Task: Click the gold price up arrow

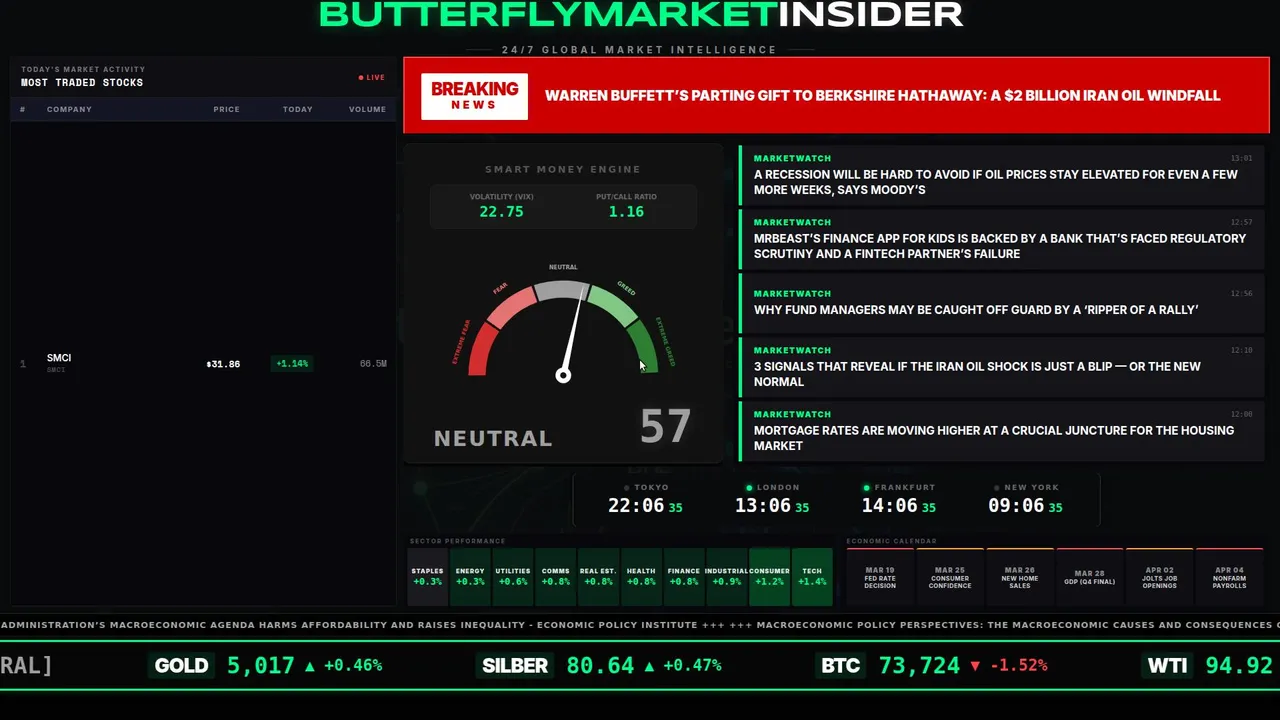Action: pyautogui.click(x=310, y=665)
